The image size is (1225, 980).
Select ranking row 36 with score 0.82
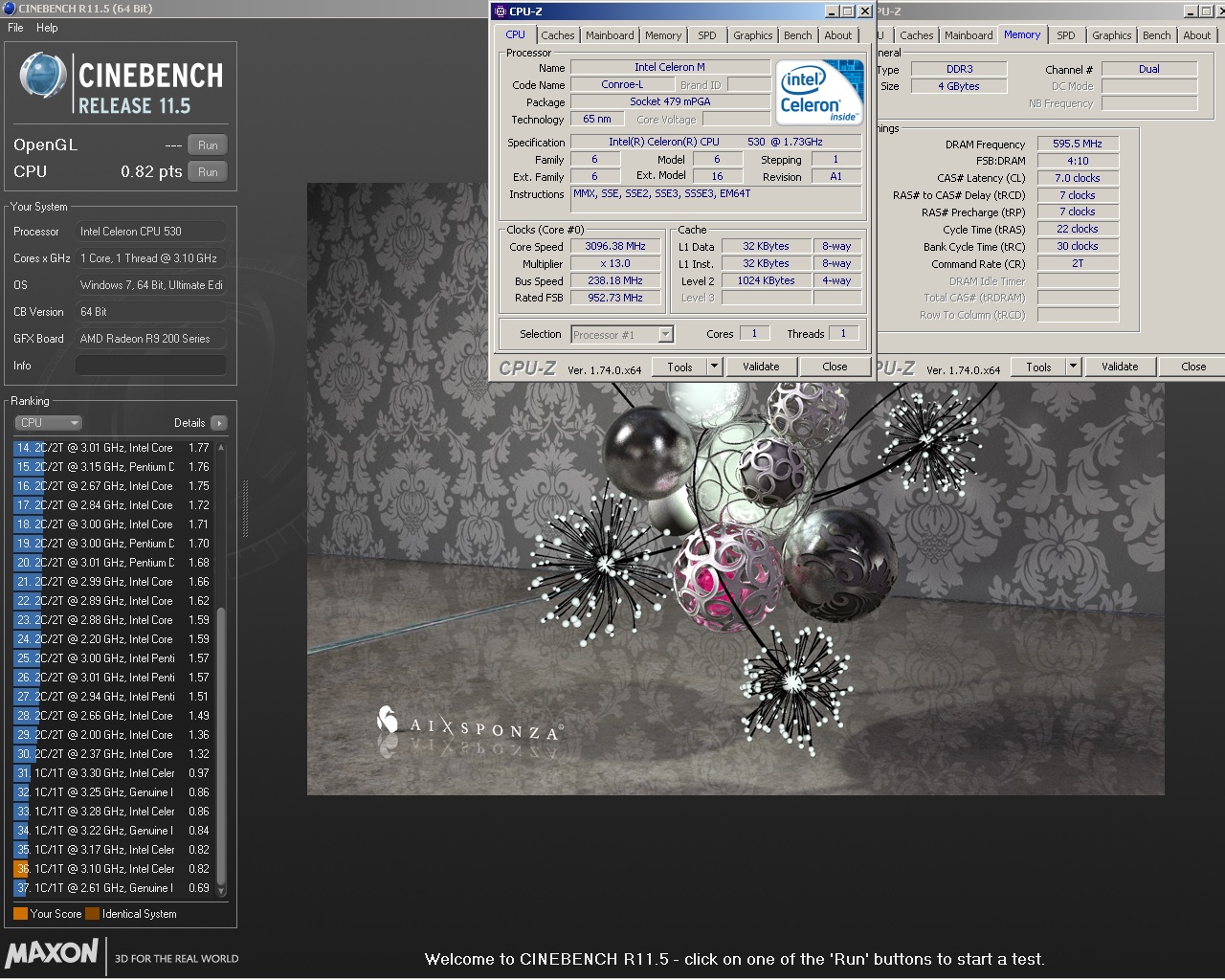pyautogui.click(x=113, y=869)
